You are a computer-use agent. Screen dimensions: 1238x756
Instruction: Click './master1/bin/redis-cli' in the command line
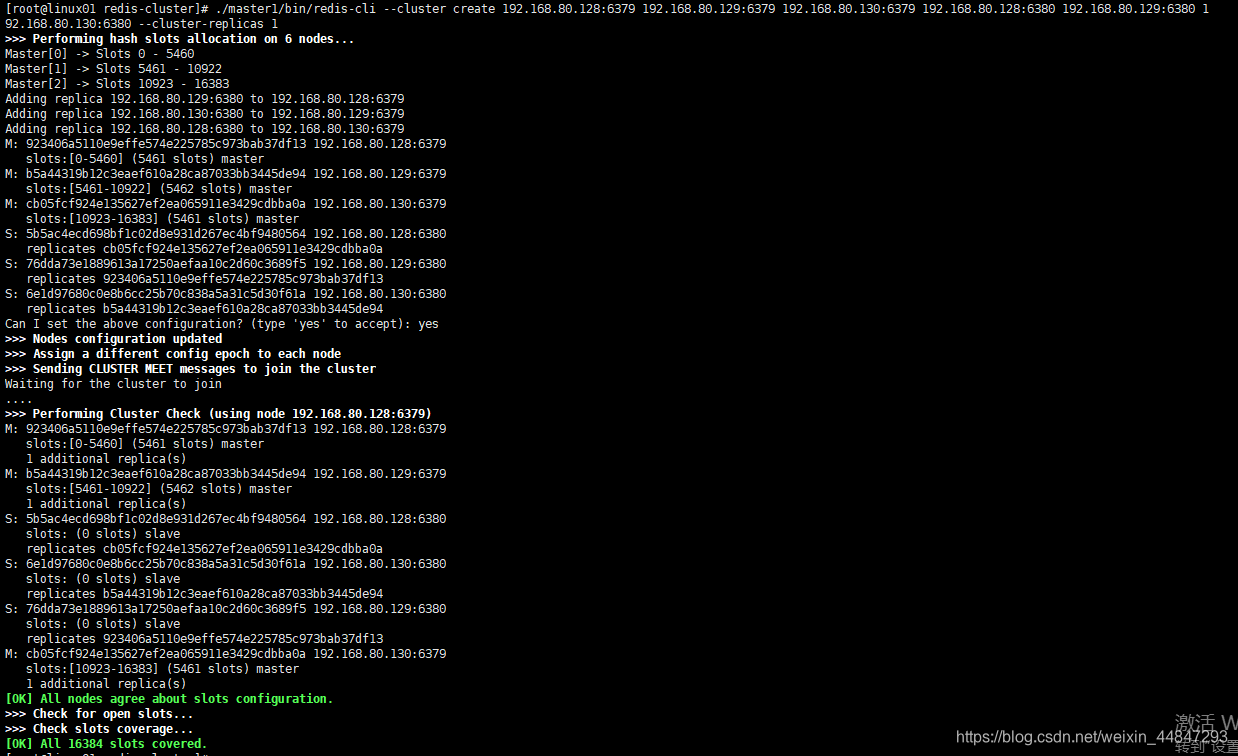click(295, 8)
